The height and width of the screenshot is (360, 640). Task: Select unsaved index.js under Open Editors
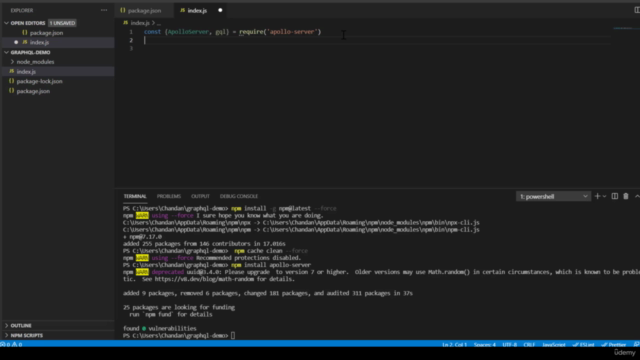[39, 42]
